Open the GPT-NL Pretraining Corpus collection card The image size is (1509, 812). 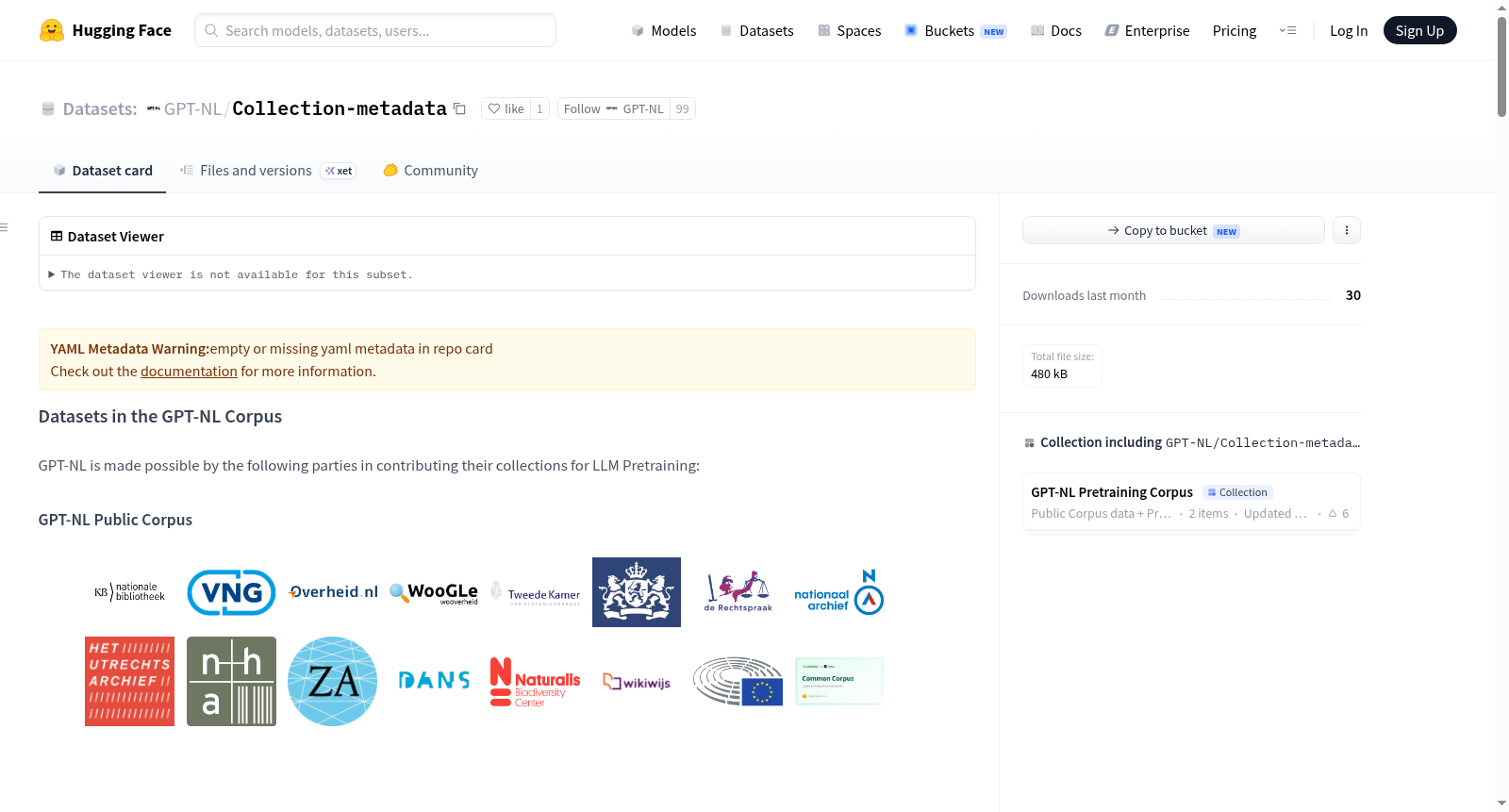coord(1191,502)
